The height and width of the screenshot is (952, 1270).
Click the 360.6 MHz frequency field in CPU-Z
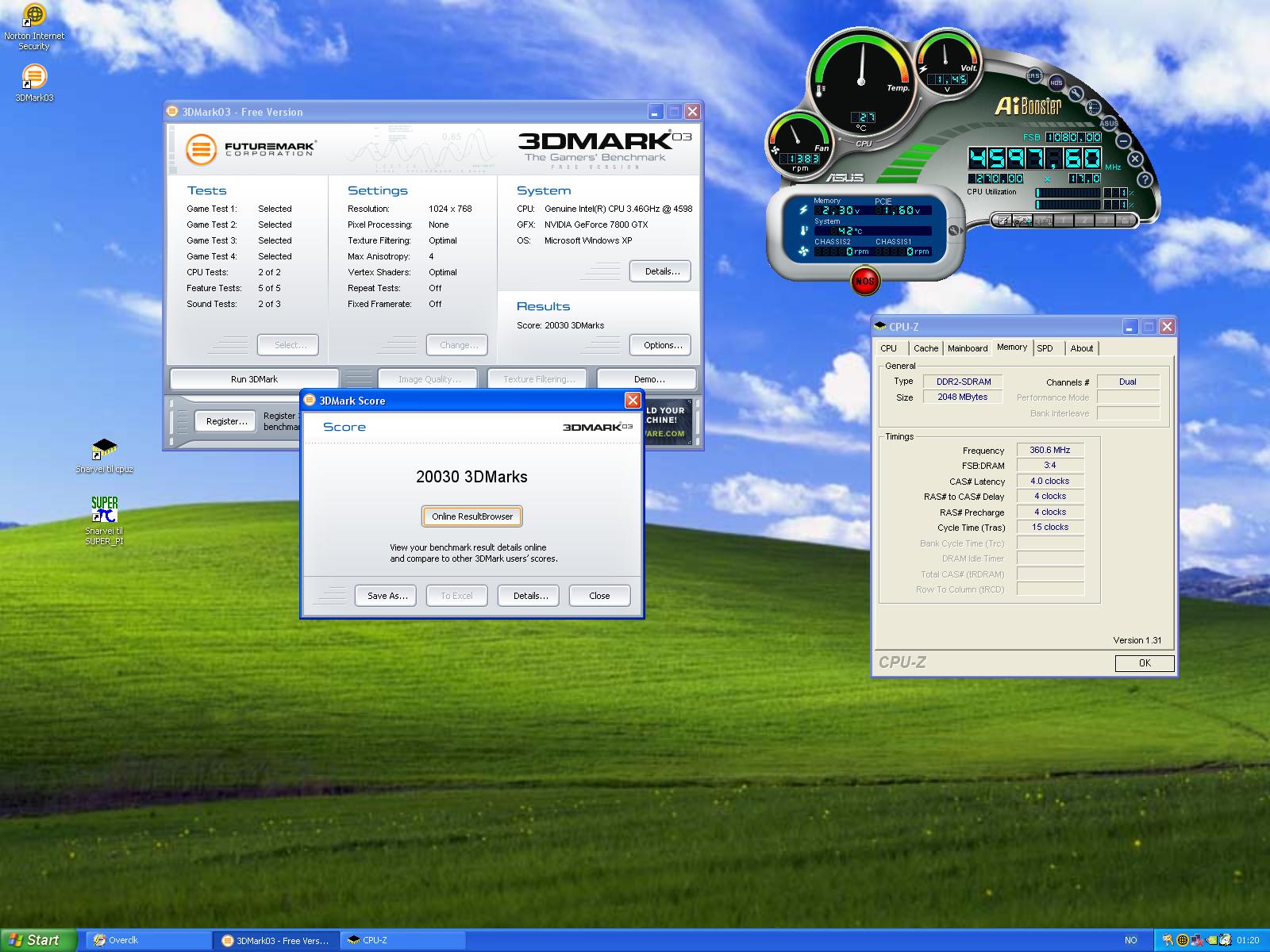pos(1050,450)
